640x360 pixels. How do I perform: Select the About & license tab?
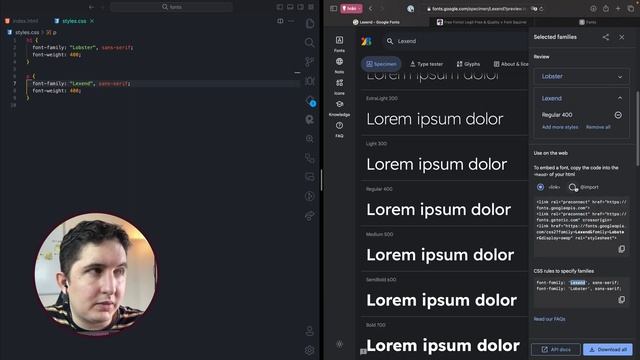[511, 64]
